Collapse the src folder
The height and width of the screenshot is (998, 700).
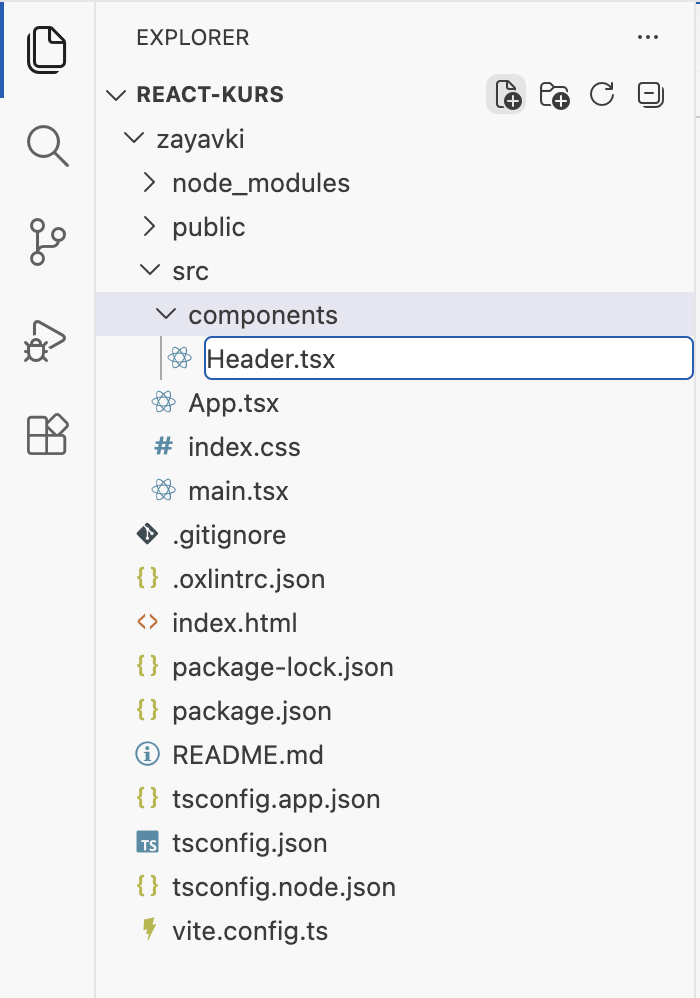150,269
